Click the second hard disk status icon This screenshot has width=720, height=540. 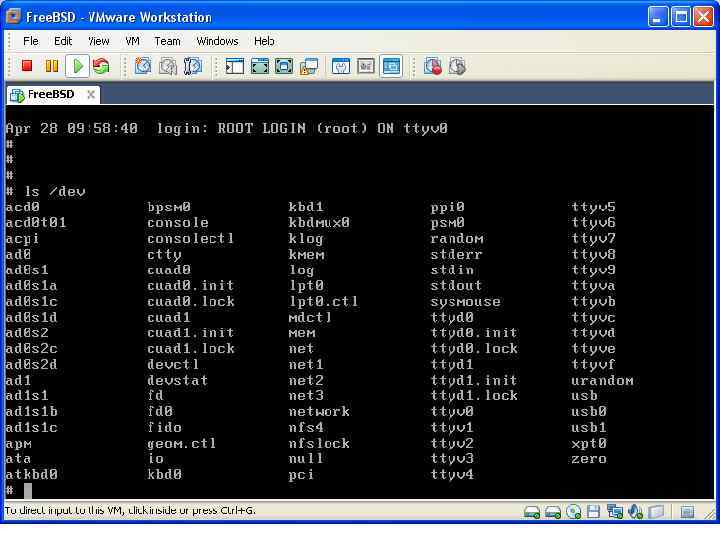tap(552, 512)
